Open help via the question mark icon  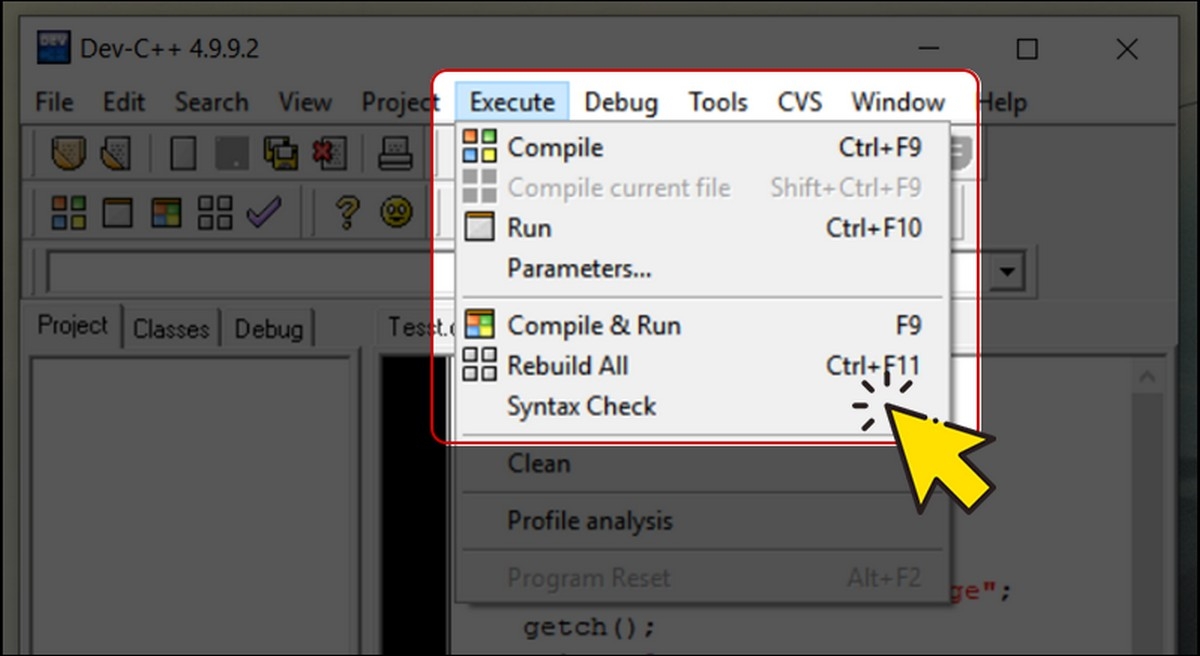click(347, 212)
